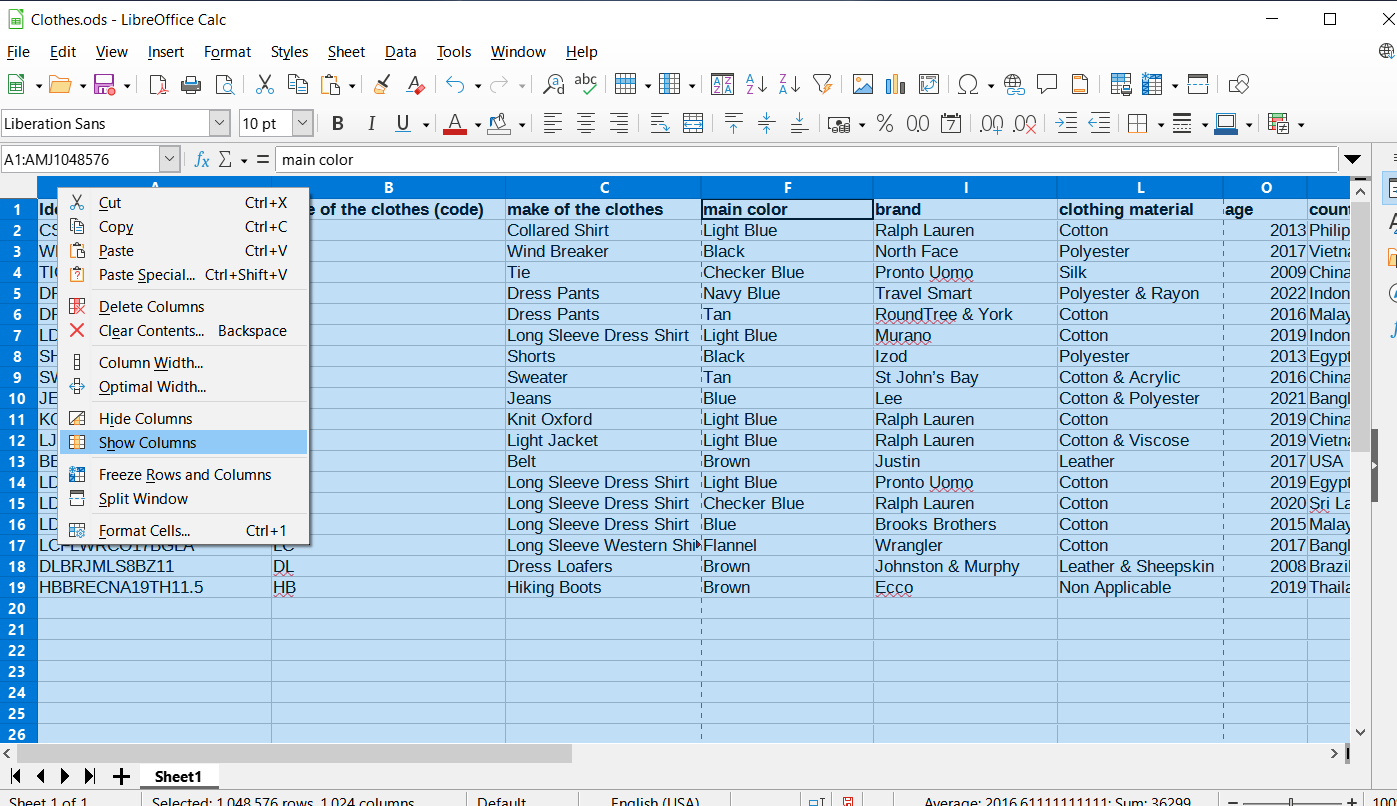Toggle Italic formatting
Screen dimensions: 1397x806
click(x=371, y=124)
